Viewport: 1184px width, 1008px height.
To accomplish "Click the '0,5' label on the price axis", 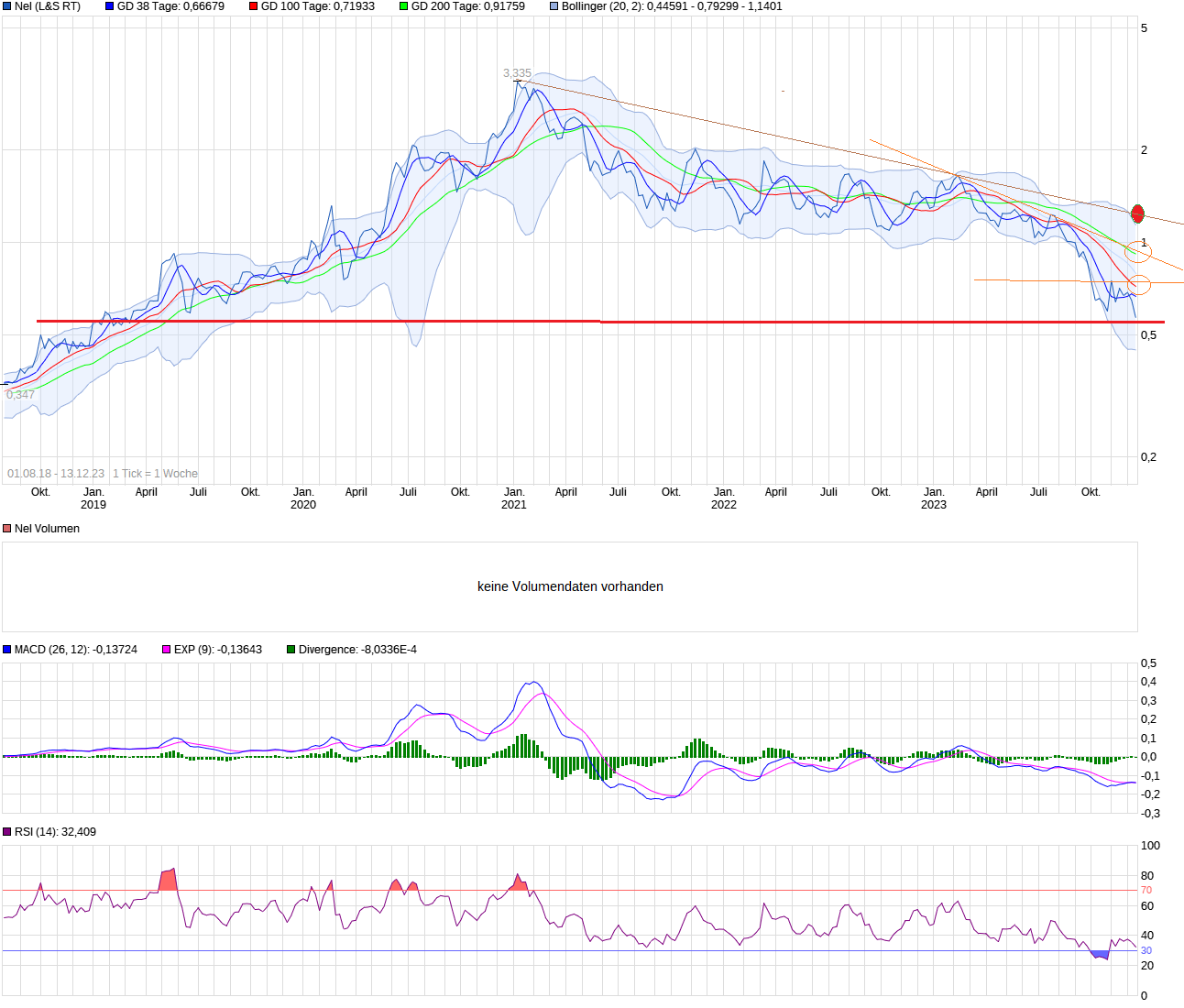I will [1148, 335].
